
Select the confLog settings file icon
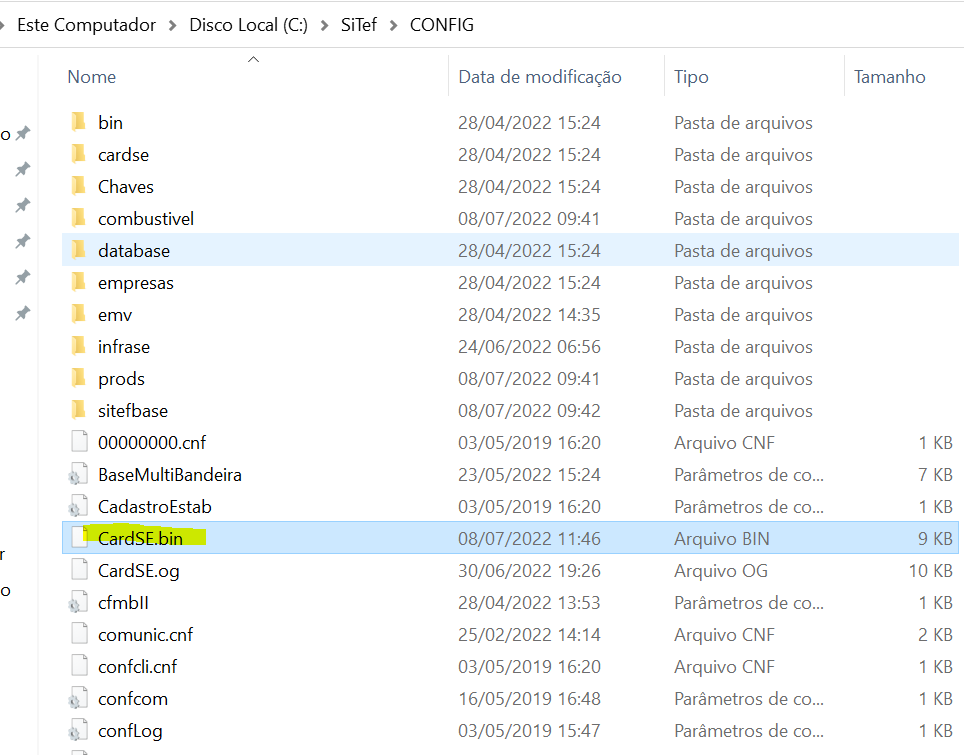tap(78, 730)
